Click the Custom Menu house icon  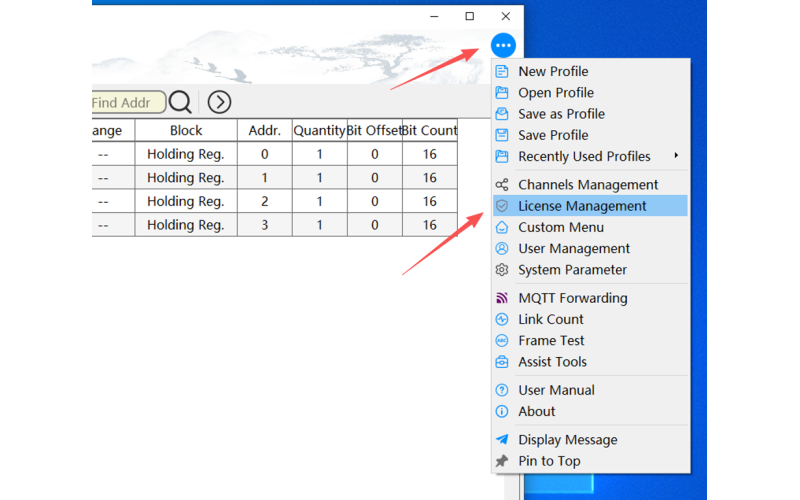502,228
